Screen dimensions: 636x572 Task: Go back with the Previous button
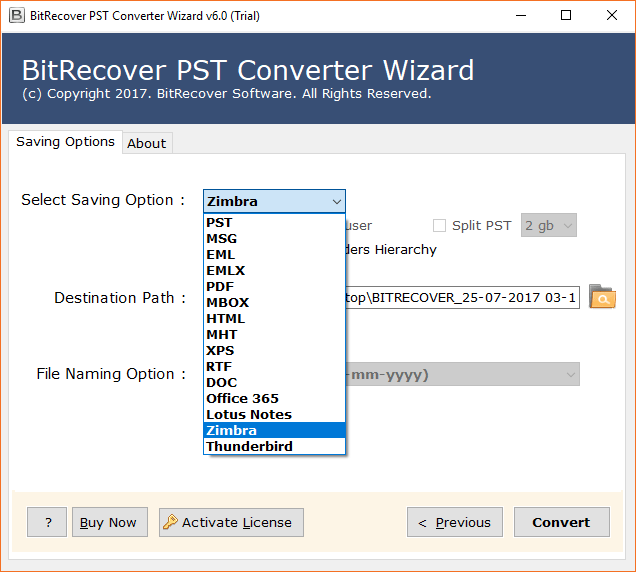coord(455,522)
